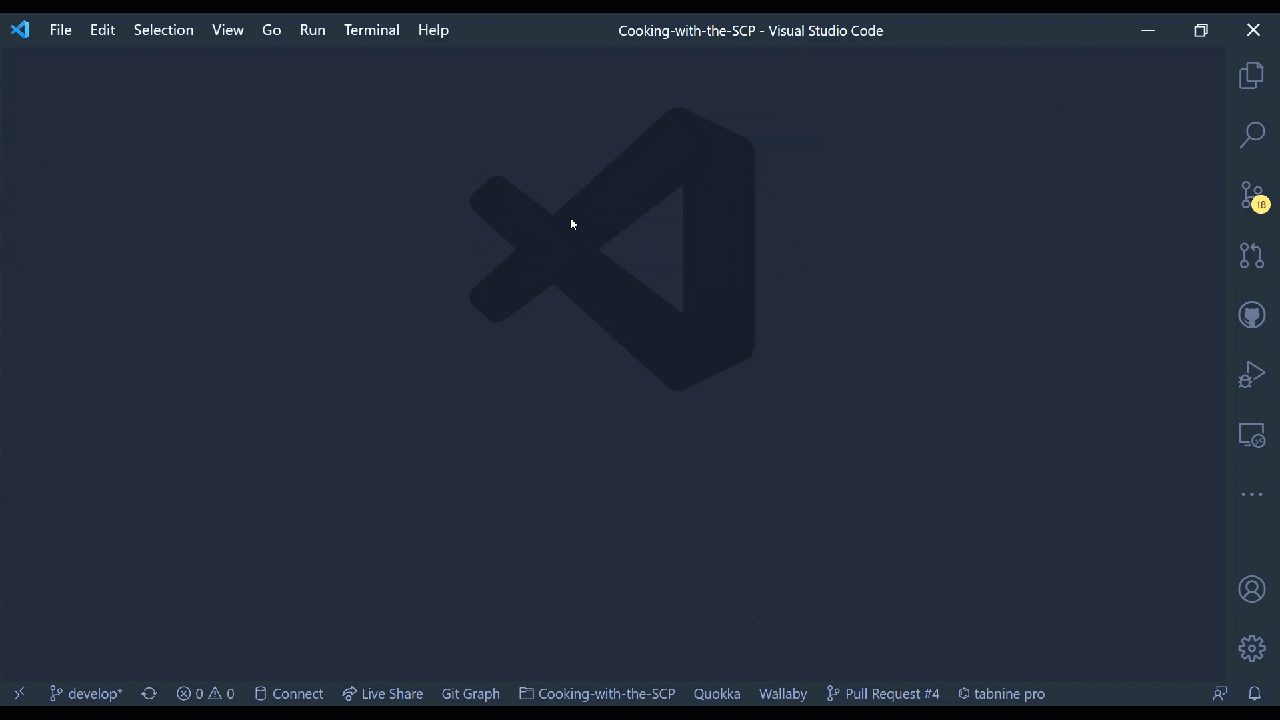1280x720 pixels.
Task: Start a Live Share session
Action: (383, 693)
